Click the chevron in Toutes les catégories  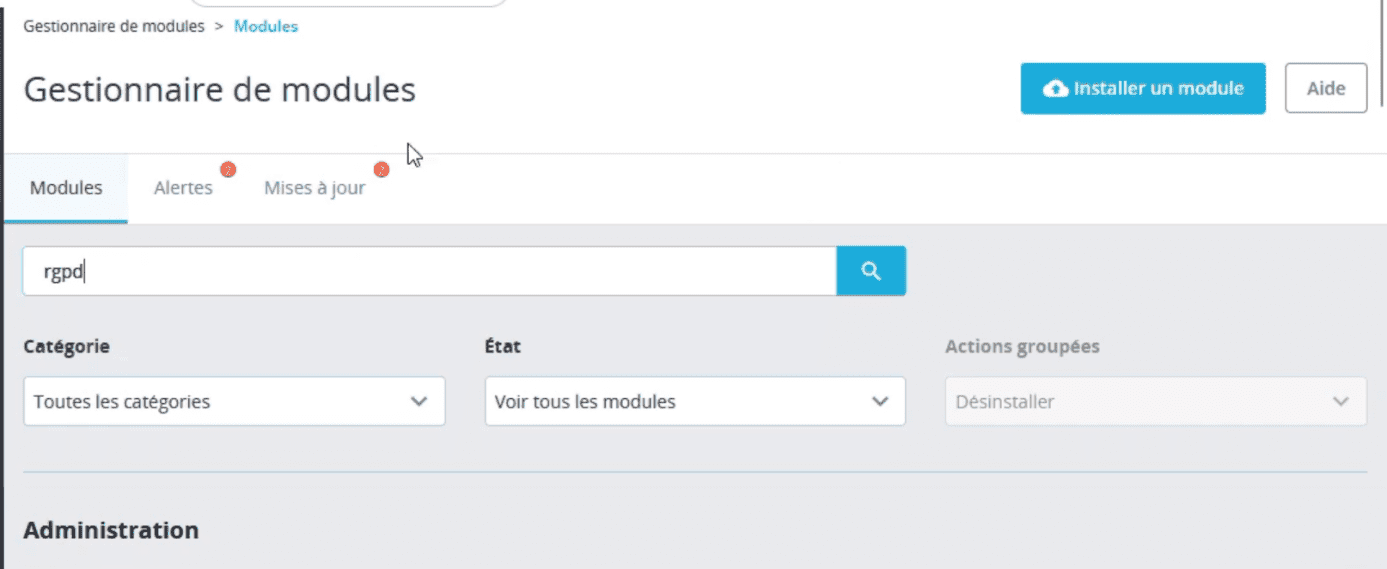coord(419,401)
